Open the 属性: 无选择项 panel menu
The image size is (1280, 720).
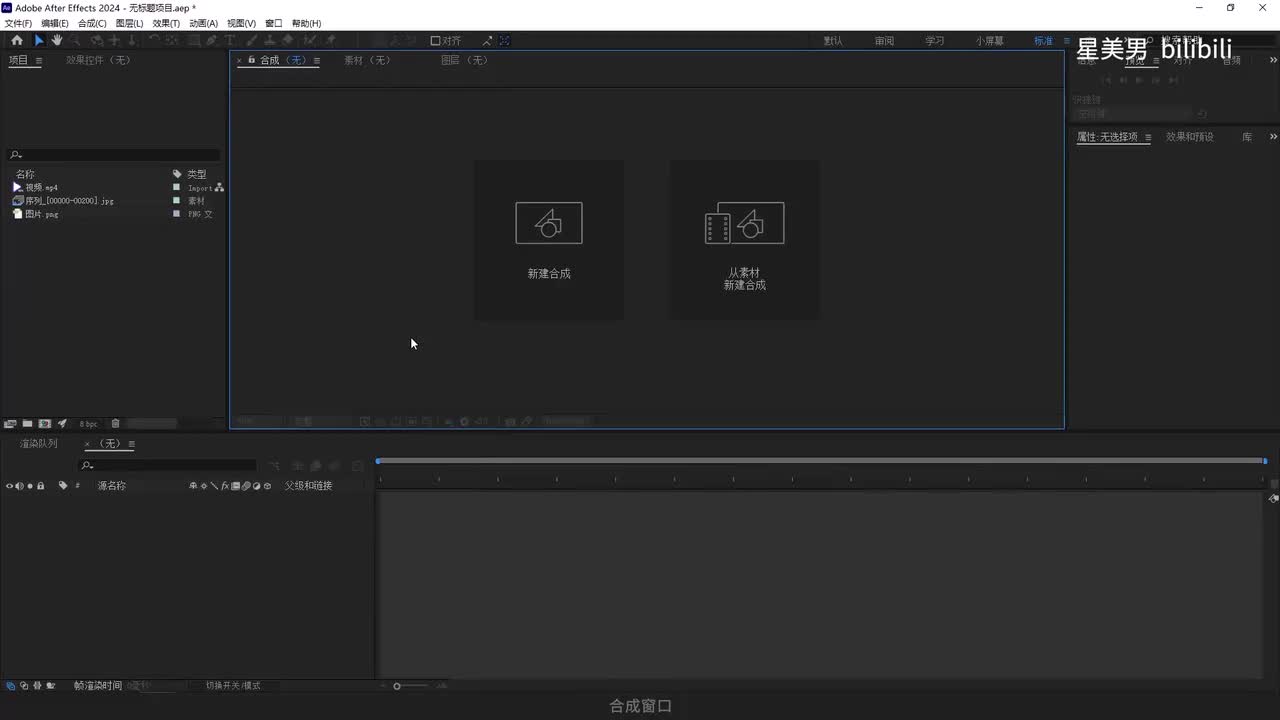coord(1148,137)
